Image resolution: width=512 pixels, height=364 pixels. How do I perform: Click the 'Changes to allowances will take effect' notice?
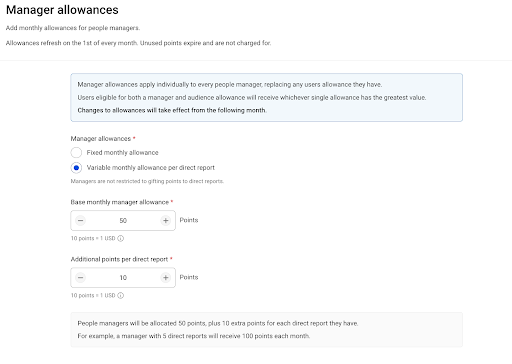click(172, 110)
